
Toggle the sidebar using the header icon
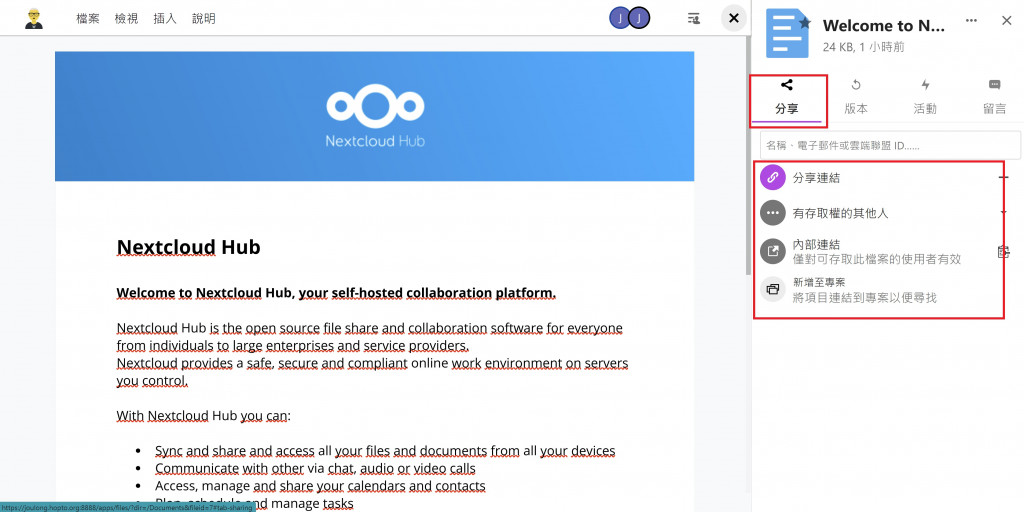tap(694, 18)
